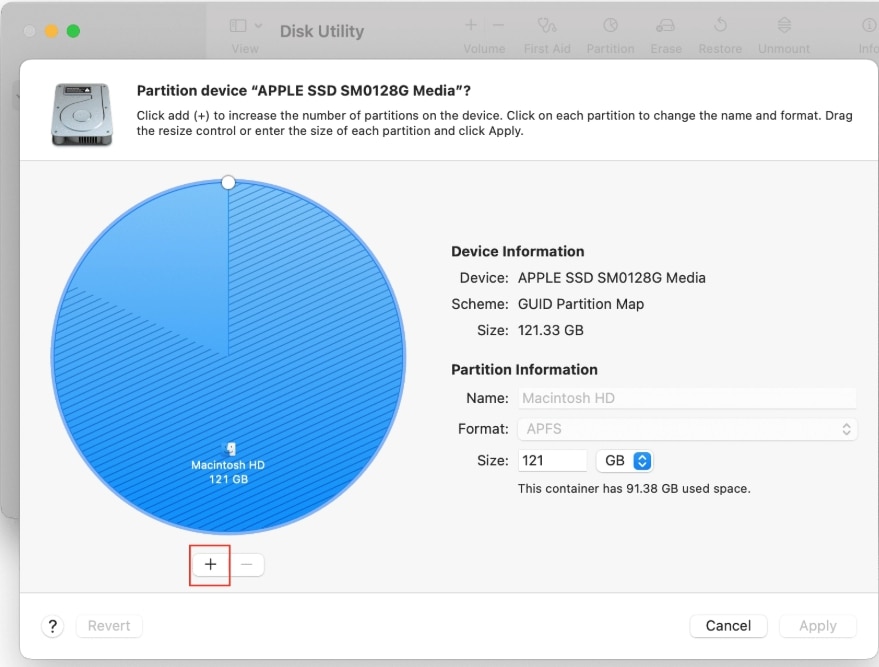The width and height of the screenshot is (879, 667).
Task: Click the Disk Utility window title
Action: click(x=322, y=31)
